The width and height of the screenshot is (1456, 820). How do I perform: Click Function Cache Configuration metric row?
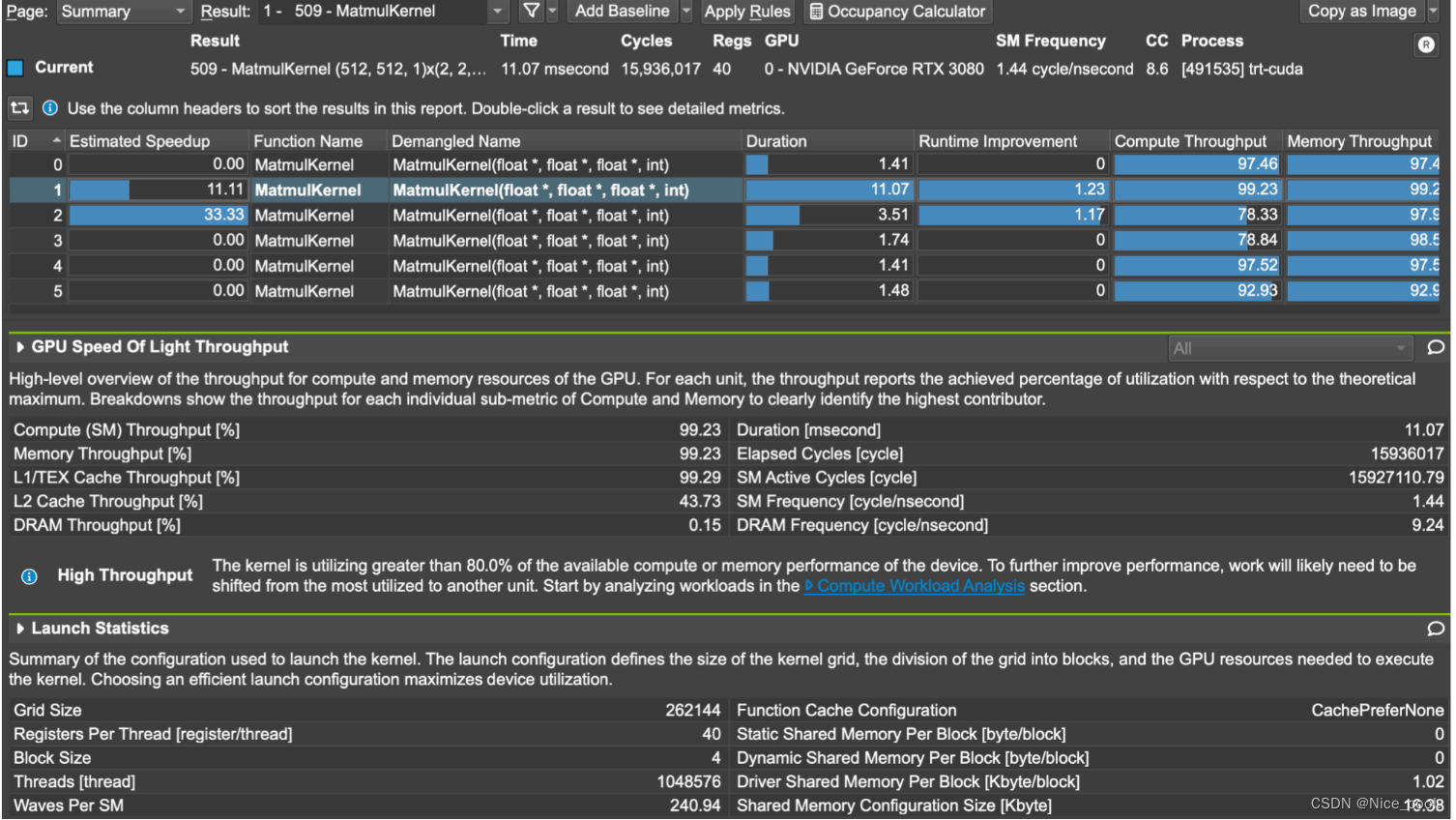(1091, 711)
